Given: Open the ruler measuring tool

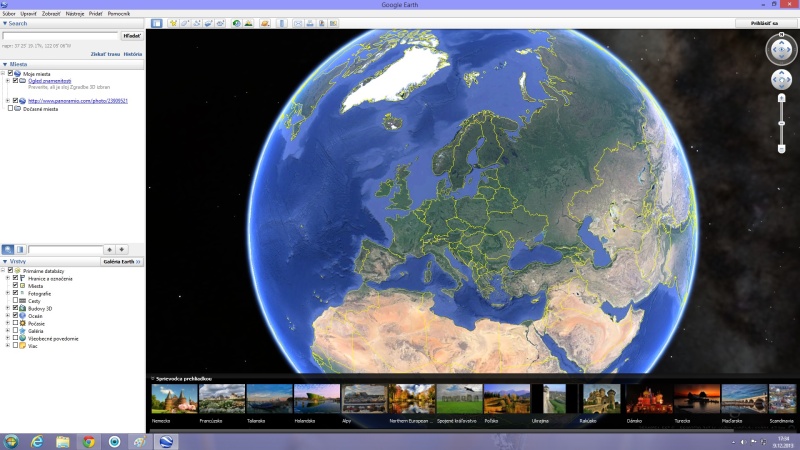Looking at the screenshot, I should 282,23.
